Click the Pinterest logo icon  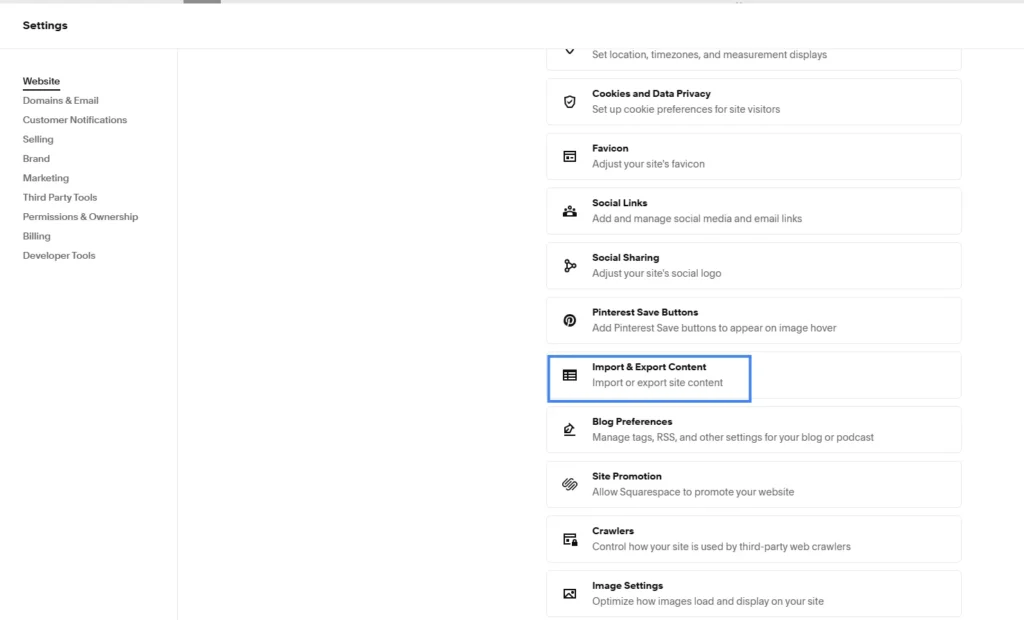[569, 320]
